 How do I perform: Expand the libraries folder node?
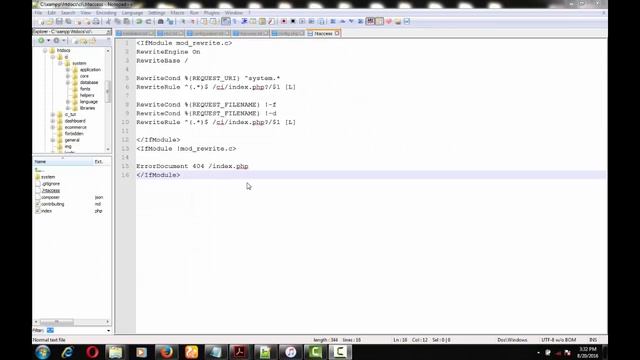[x=68, y=108]
